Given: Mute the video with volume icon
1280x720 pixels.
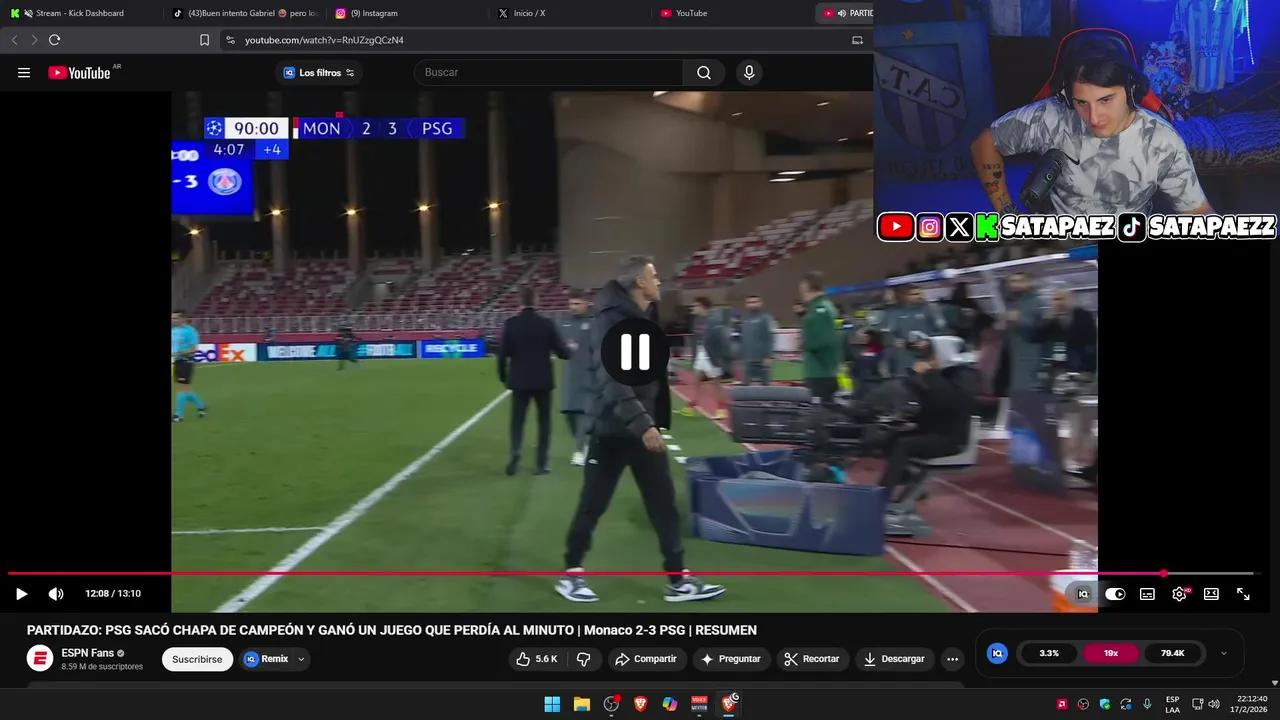Looking at the screenshot, I should pyautogui.click(x=56, y=594).
